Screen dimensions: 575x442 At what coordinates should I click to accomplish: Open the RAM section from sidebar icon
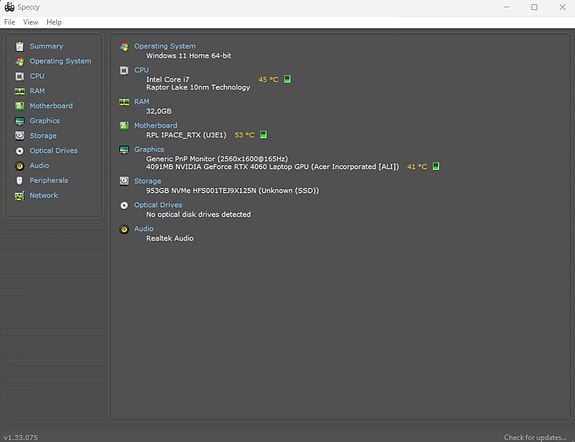click(19, 91)
